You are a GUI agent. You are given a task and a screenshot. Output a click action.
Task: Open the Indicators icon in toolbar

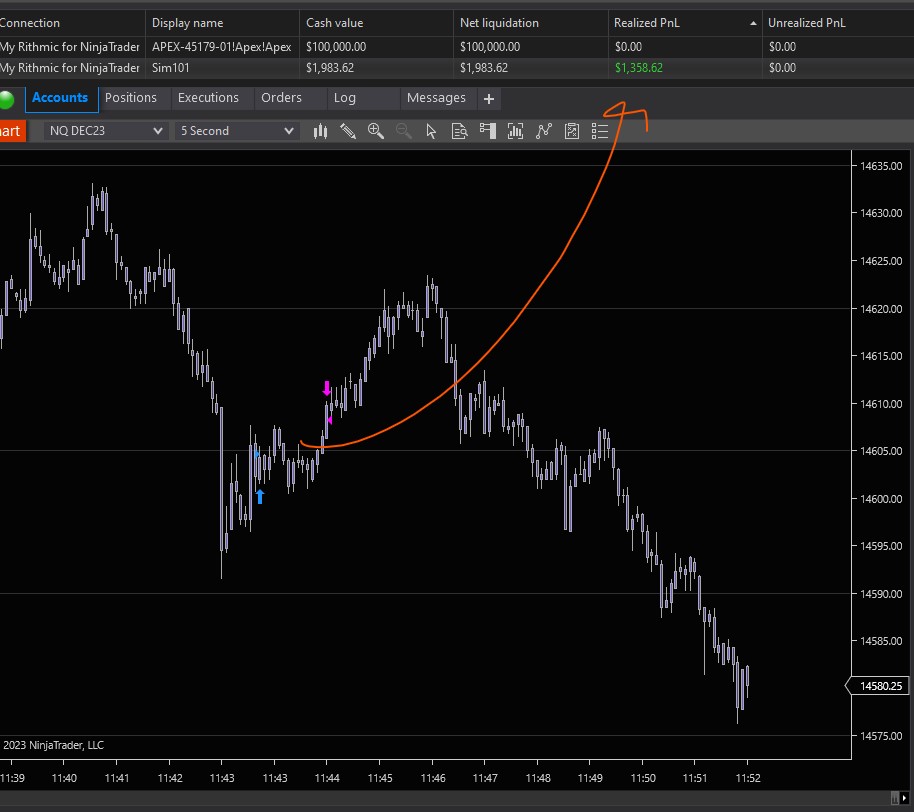(x=516, y=131)
